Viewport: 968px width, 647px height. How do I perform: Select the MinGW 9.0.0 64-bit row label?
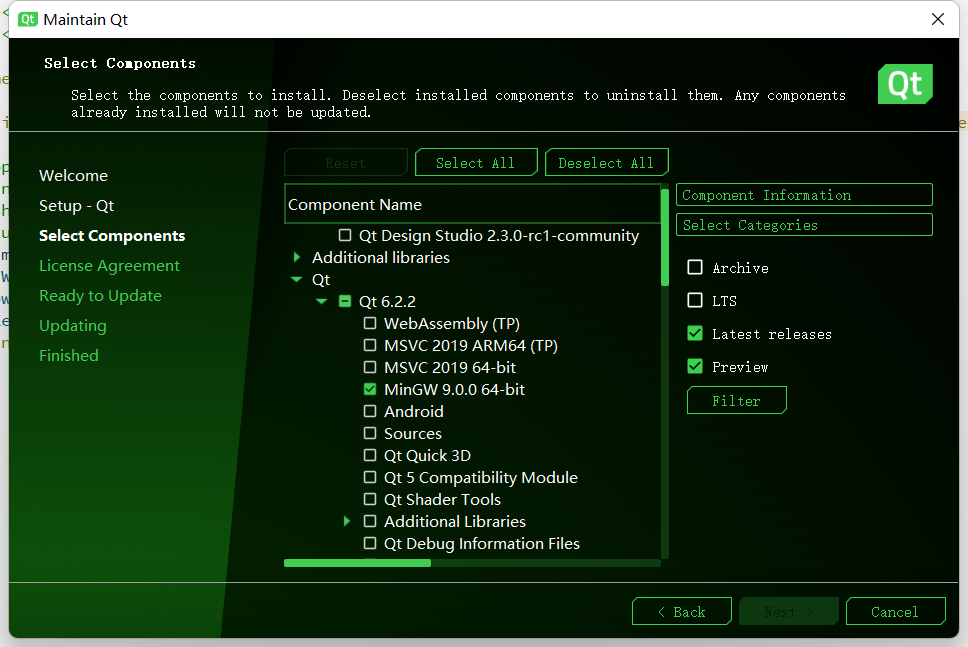click(x=454, y=390)
